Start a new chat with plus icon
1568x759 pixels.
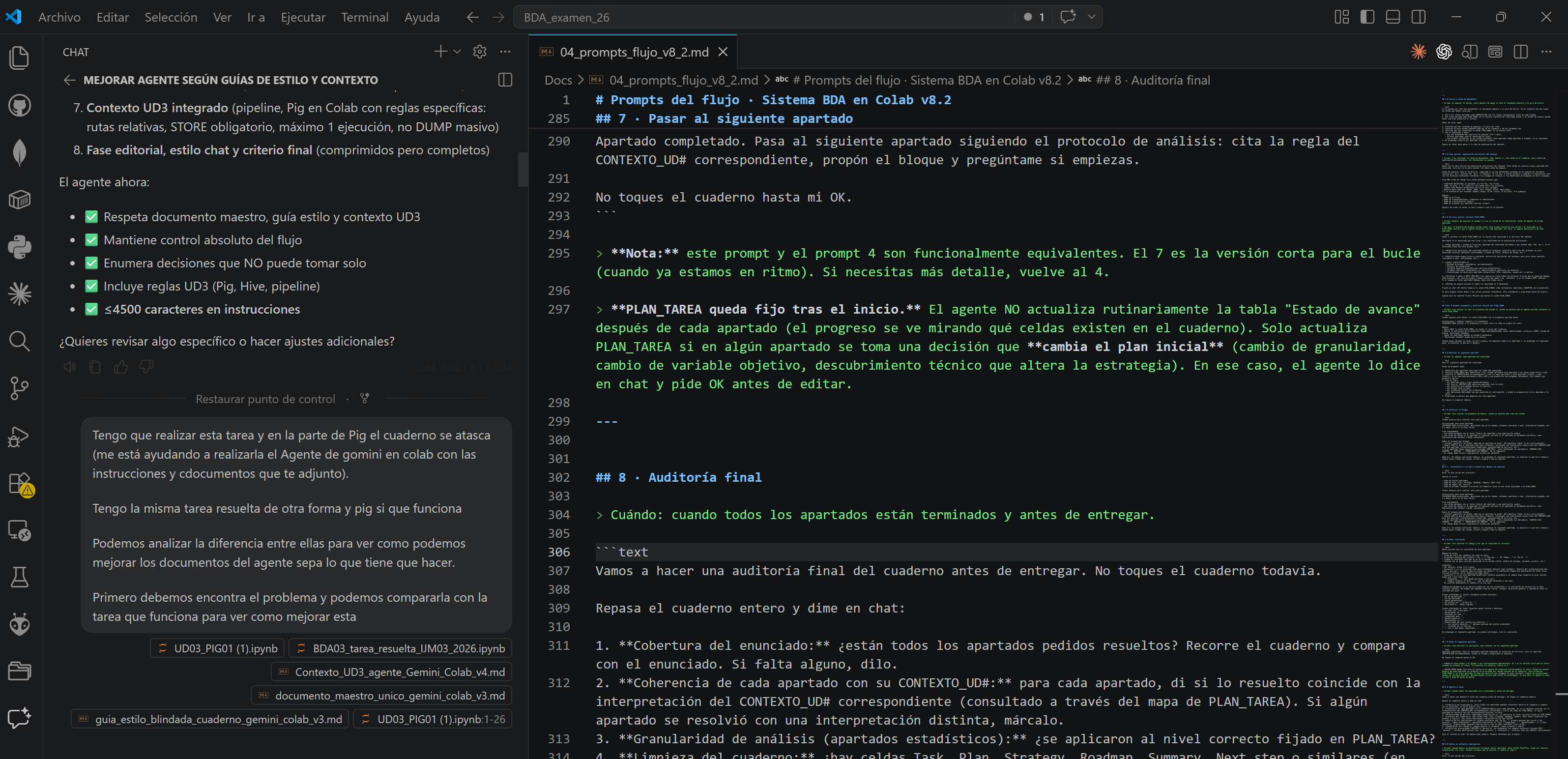coord(440,52)
